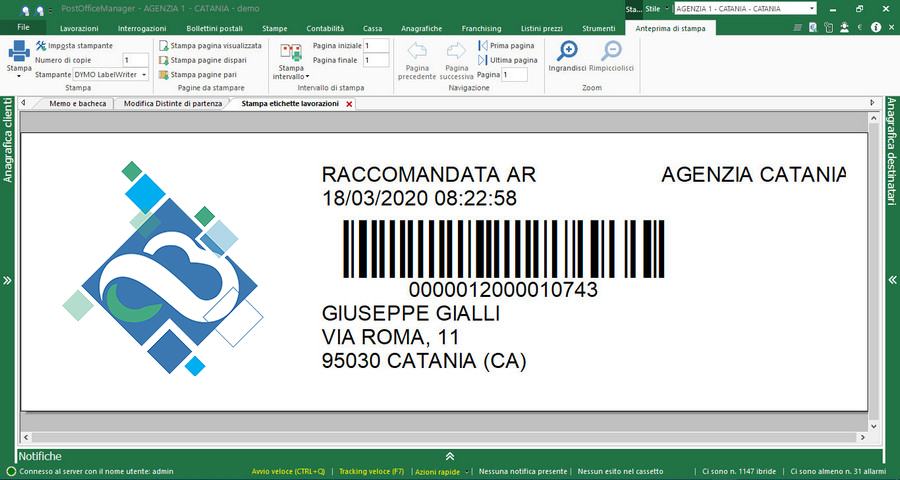This screenshot has width=900, height=480.
Task: Click 'Ci sono almeno n. 31 allarmi'
Action: (x=840, y=471)
